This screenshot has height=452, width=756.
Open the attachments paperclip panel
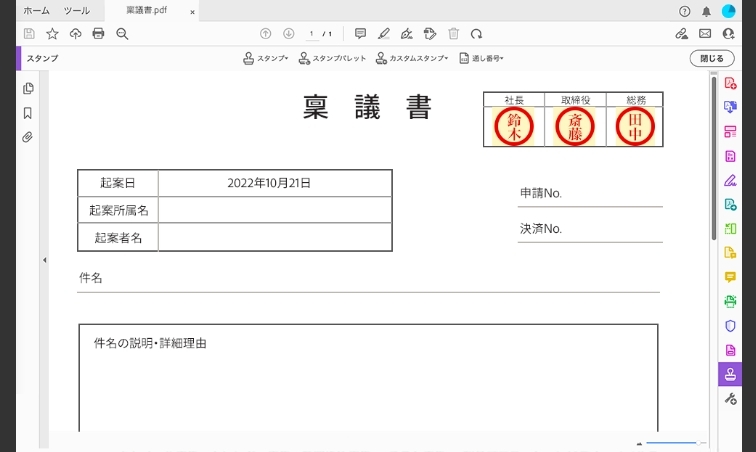[x=27, y=137]
